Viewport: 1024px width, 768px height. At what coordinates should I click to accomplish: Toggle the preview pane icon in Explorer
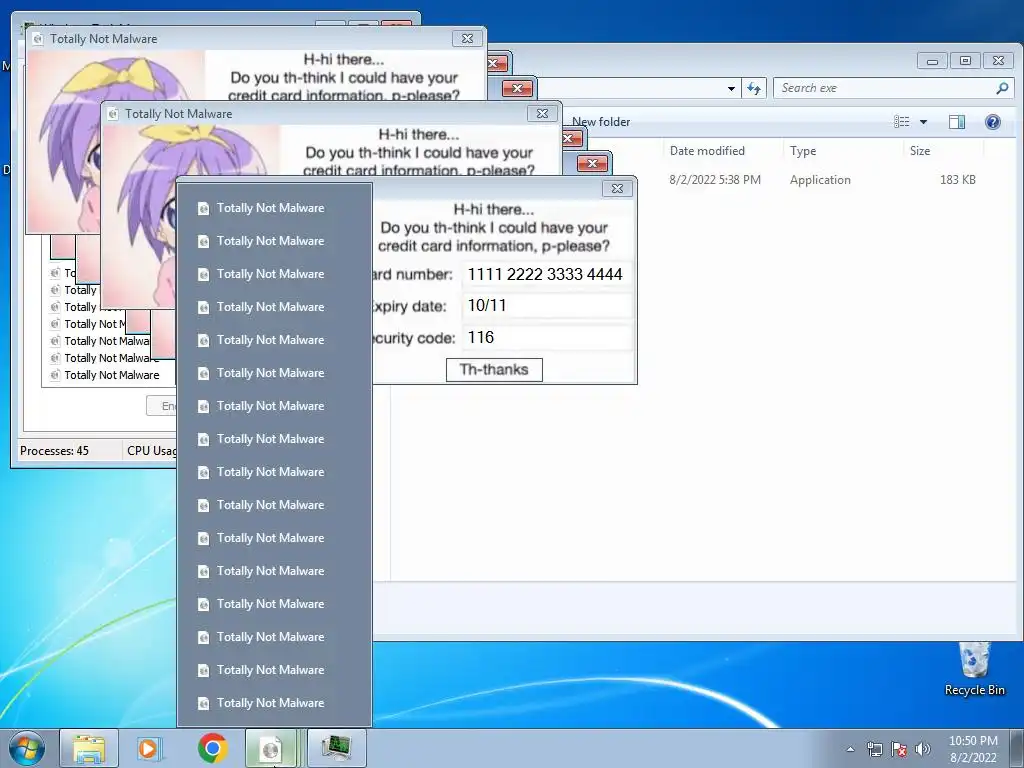(957, 122)
